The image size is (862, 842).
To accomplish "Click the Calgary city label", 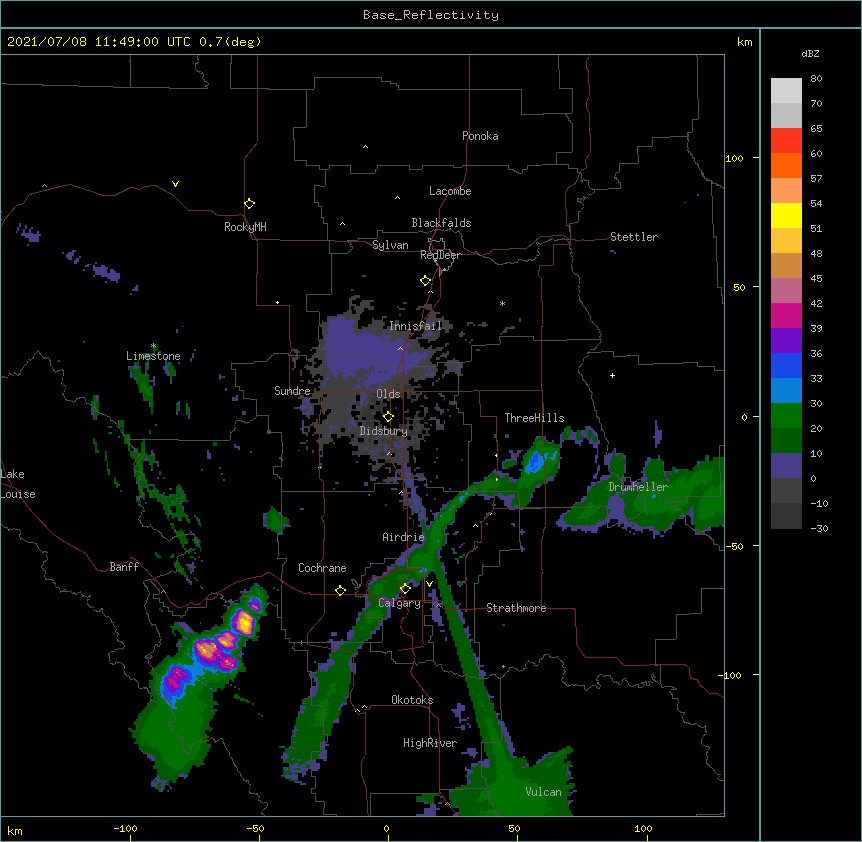I will tap(400, 603).
